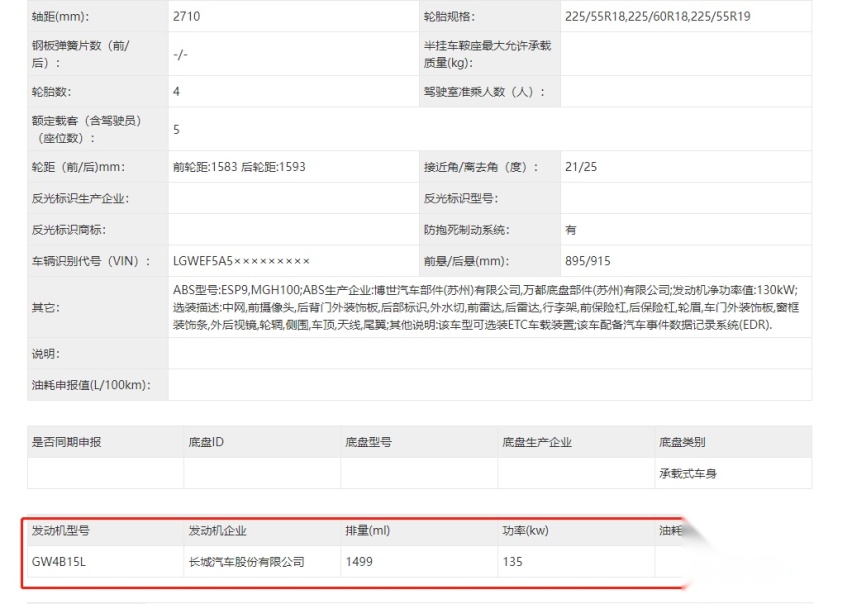Click the 轮距 (前/后)mm label
Screen dimensions: 852x604
point(78,167)
